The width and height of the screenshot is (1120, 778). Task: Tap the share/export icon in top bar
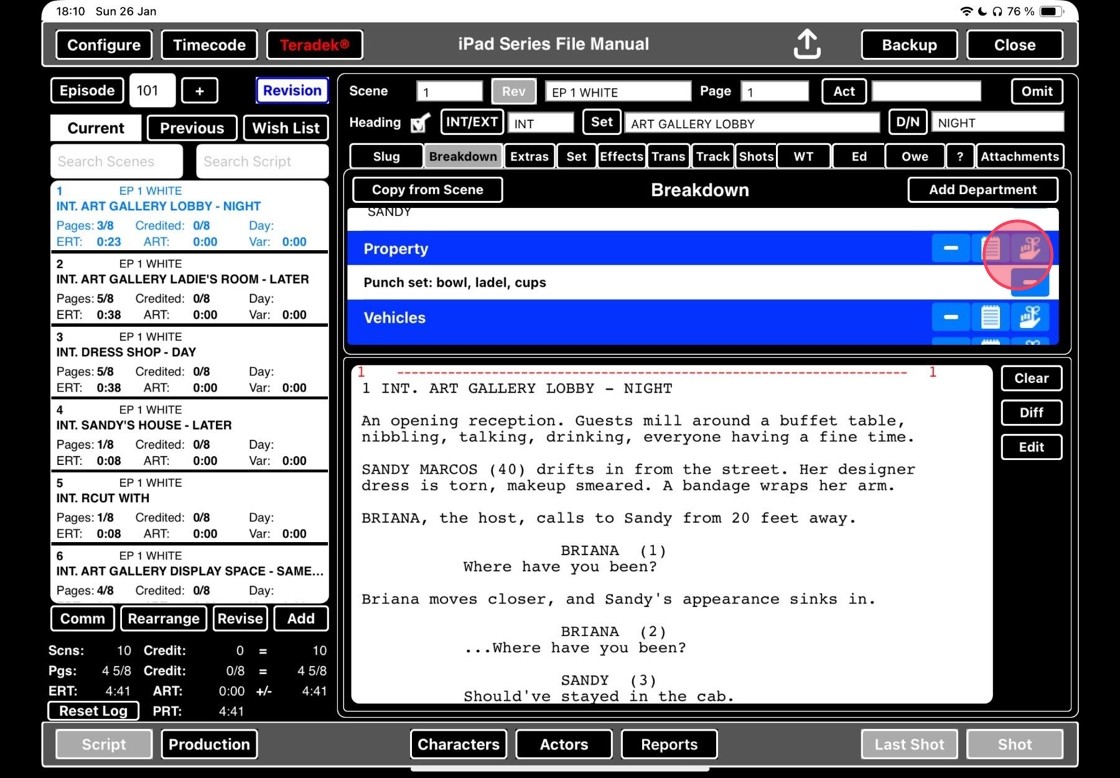click(x=807, y=45)
